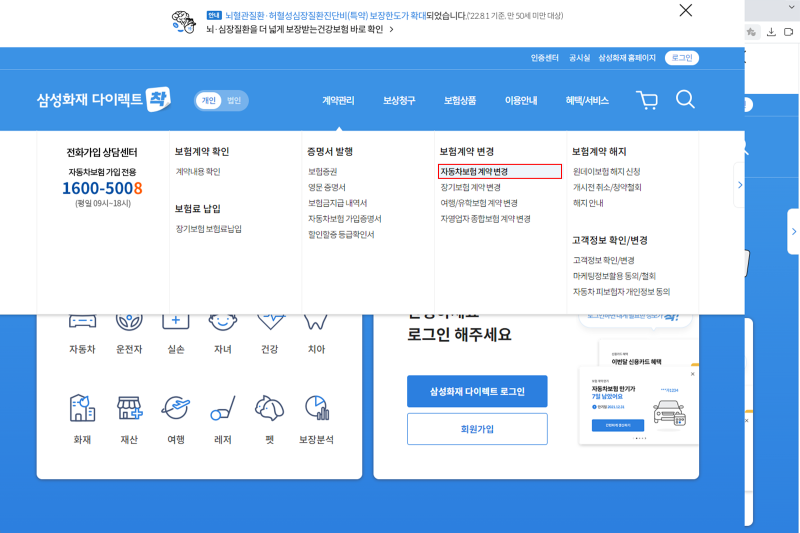Switch toggle to 법인
The height and width of the screenshot is (533, 800).
pos(234,100)
